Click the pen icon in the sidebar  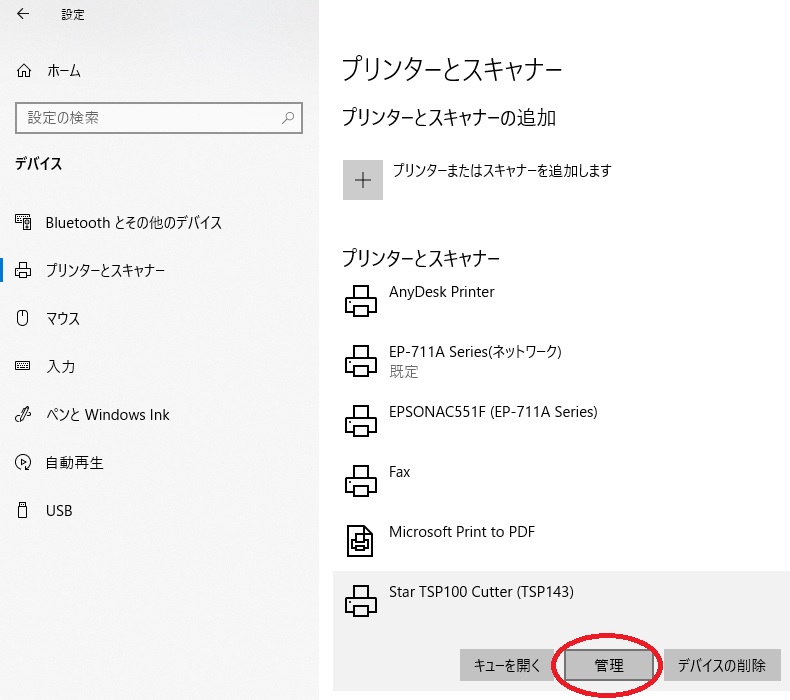pos(23,414)
